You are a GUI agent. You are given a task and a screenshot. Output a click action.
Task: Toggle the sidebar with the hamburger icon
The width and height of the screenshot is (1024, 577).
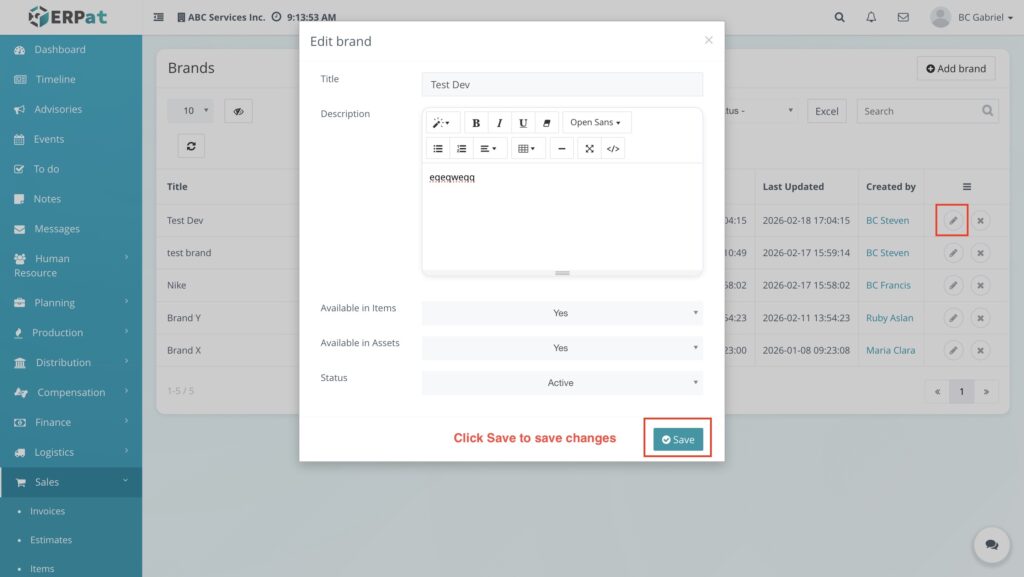[159, 17]
